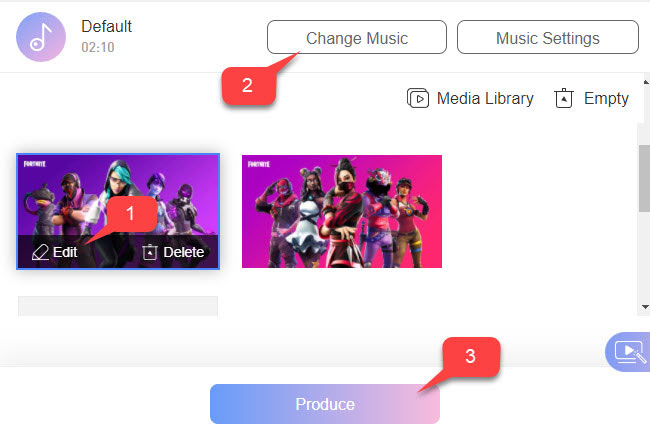Click the purple music note icon
650x430 pixels.
click(41, 37)
